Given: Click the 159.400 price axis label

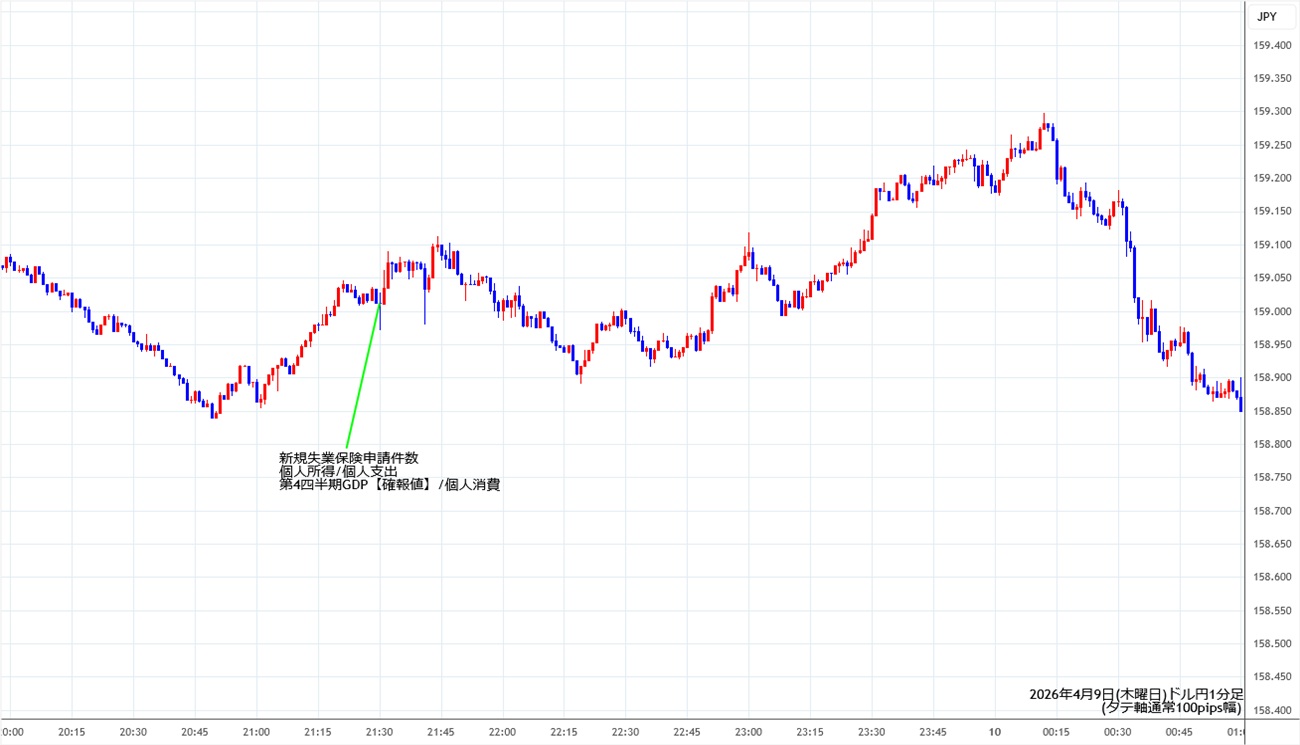Looking at the screenshot, I should point(1271,45).
